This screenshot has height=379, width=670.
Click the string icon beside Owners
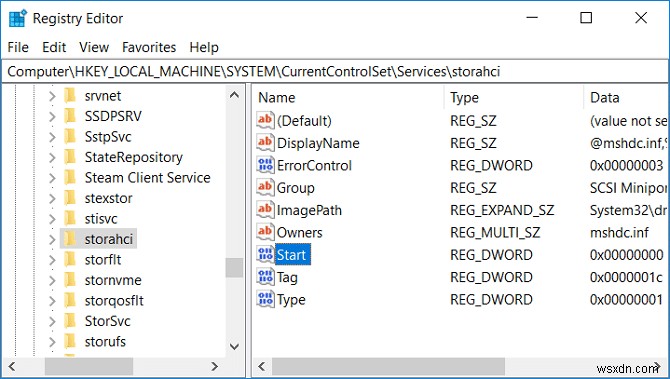tap(265, 232)
